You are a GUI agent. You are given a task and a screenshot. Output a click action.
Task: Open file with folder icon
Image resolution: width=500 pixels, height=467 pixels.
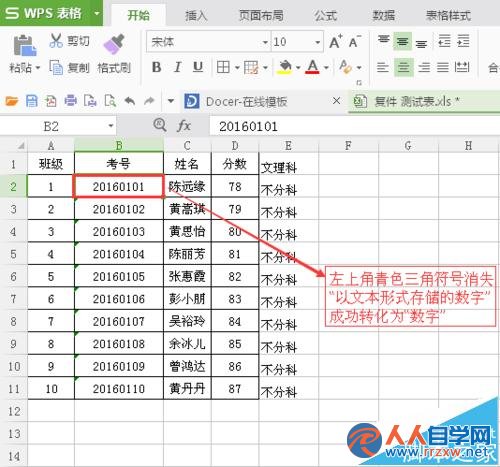click(x=12, y=101)
